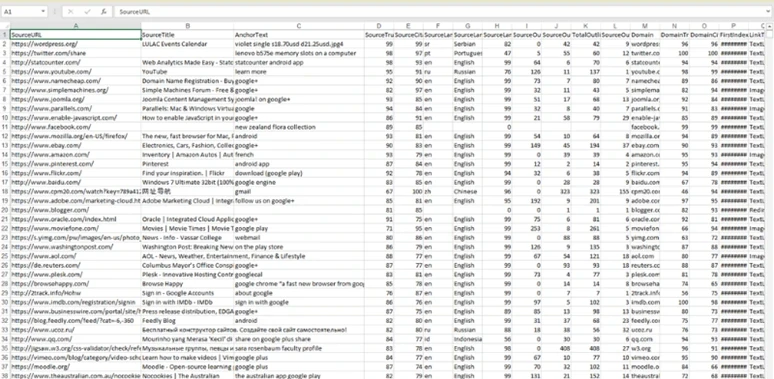Select column M header
Image resolution: width=774 pixels, height=379 pixels.
tap(645, 26)
